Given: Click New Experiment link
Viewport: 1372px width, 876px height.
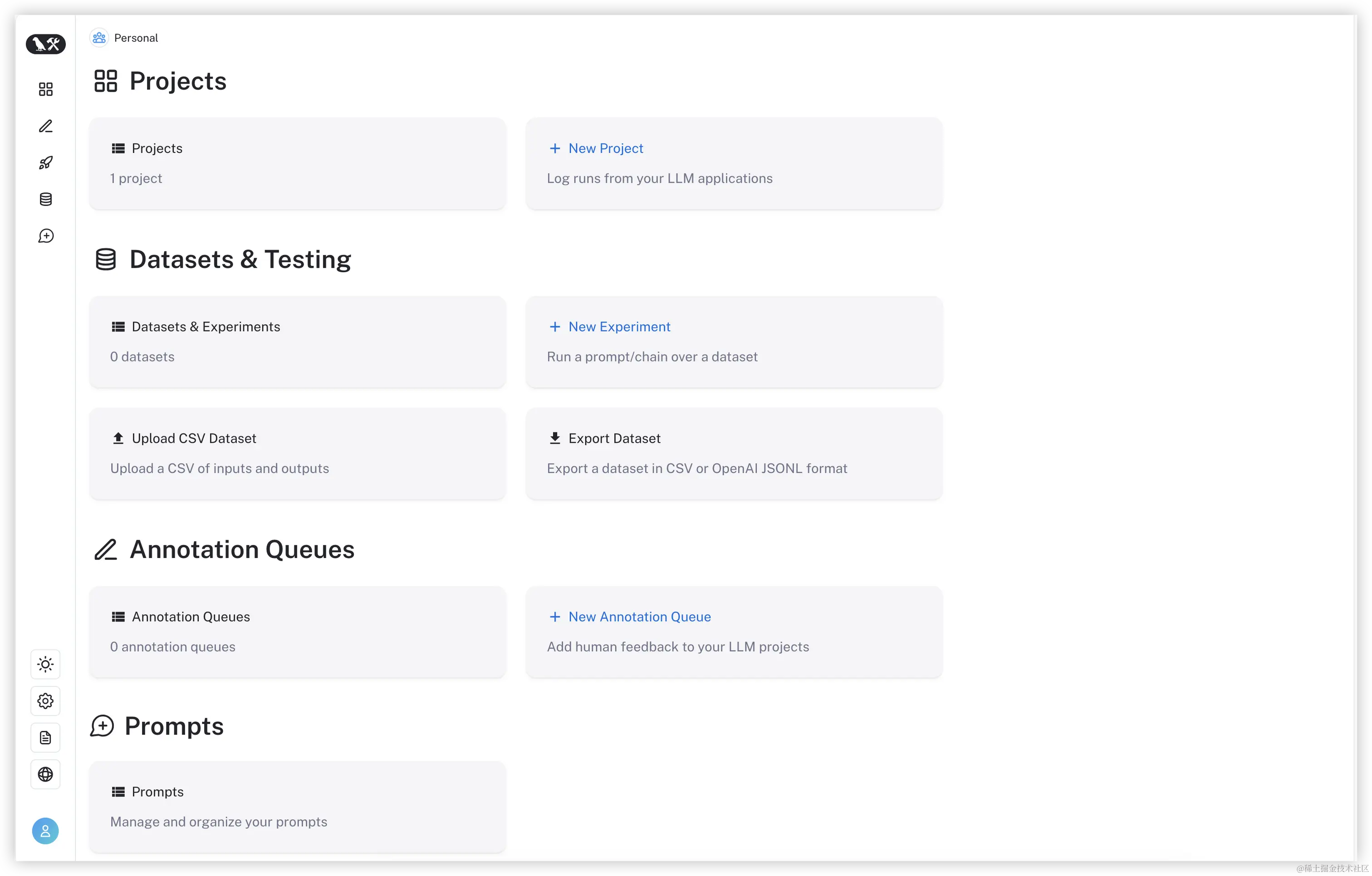Looking at the screenshot, I should pyautogui.click(x=619, y=327).
